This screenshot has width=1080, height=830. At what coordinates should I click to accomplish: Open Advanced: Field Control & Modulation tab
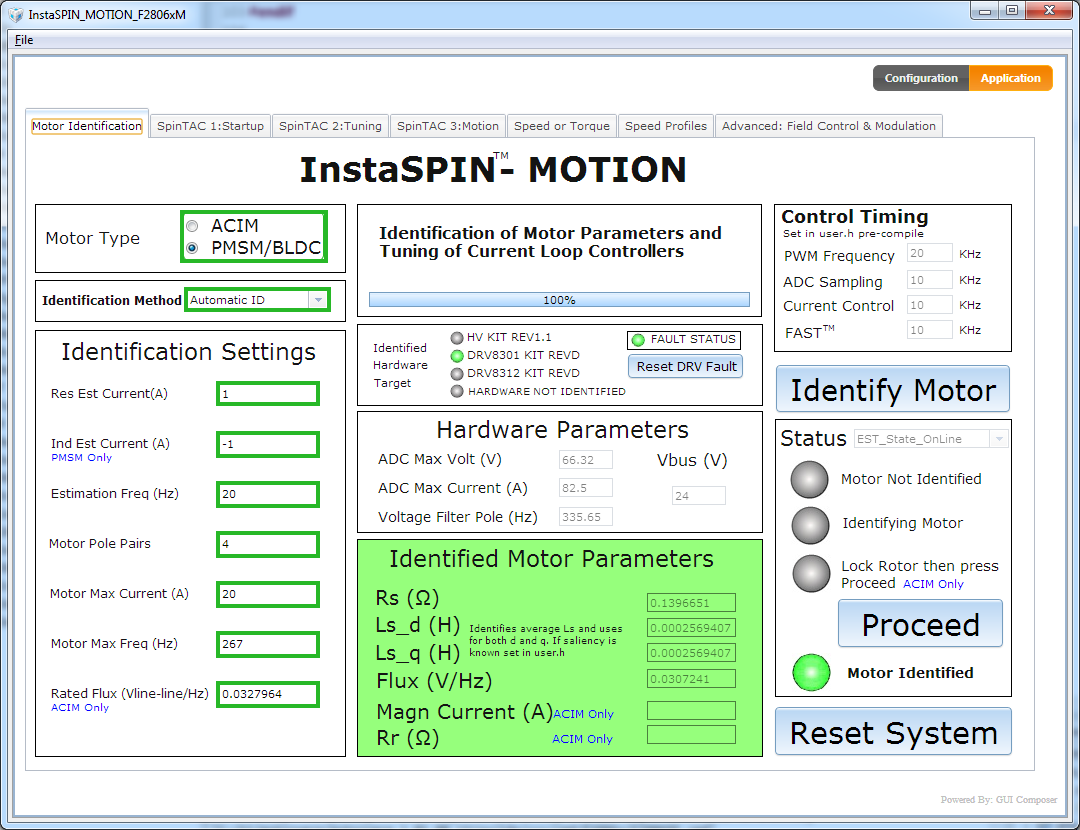pos(829,126)
